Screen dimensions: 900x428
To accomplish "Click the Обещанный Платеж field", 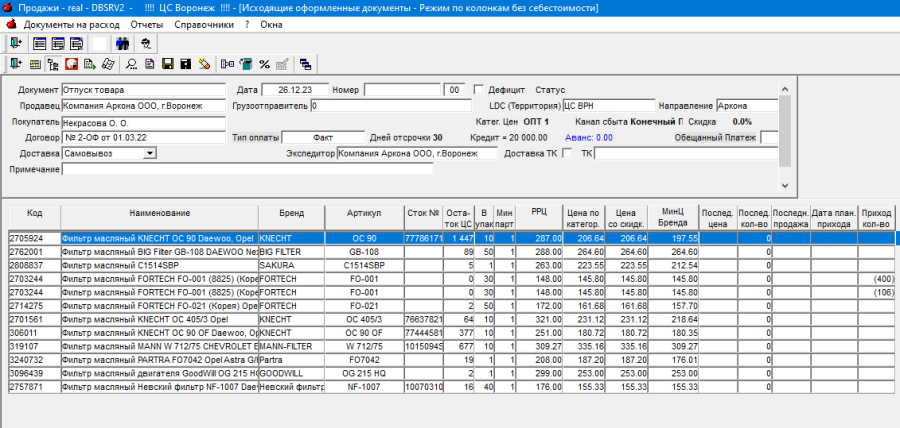I will tap(770, 138).
